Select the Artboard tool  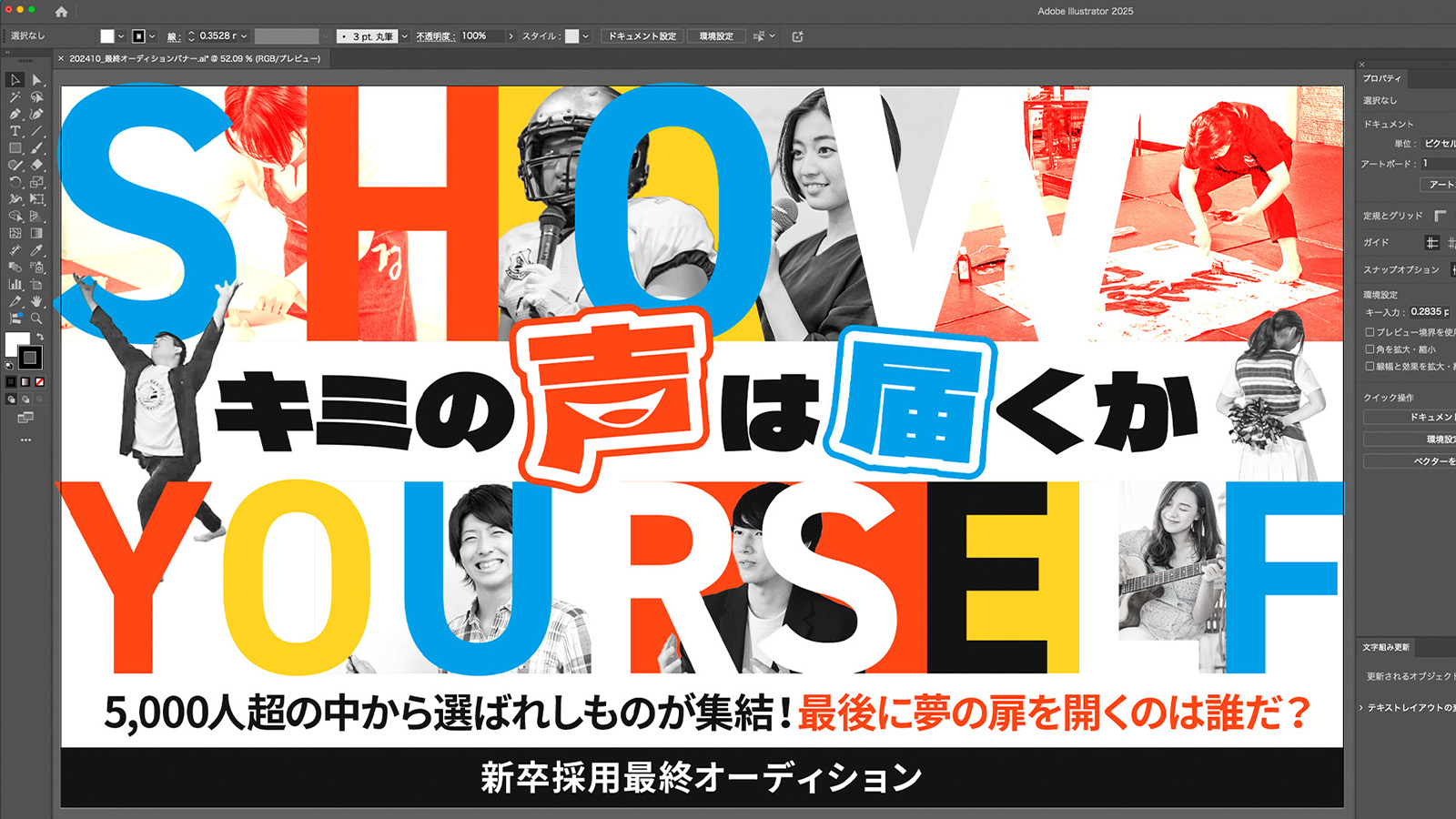coord(37,284)
